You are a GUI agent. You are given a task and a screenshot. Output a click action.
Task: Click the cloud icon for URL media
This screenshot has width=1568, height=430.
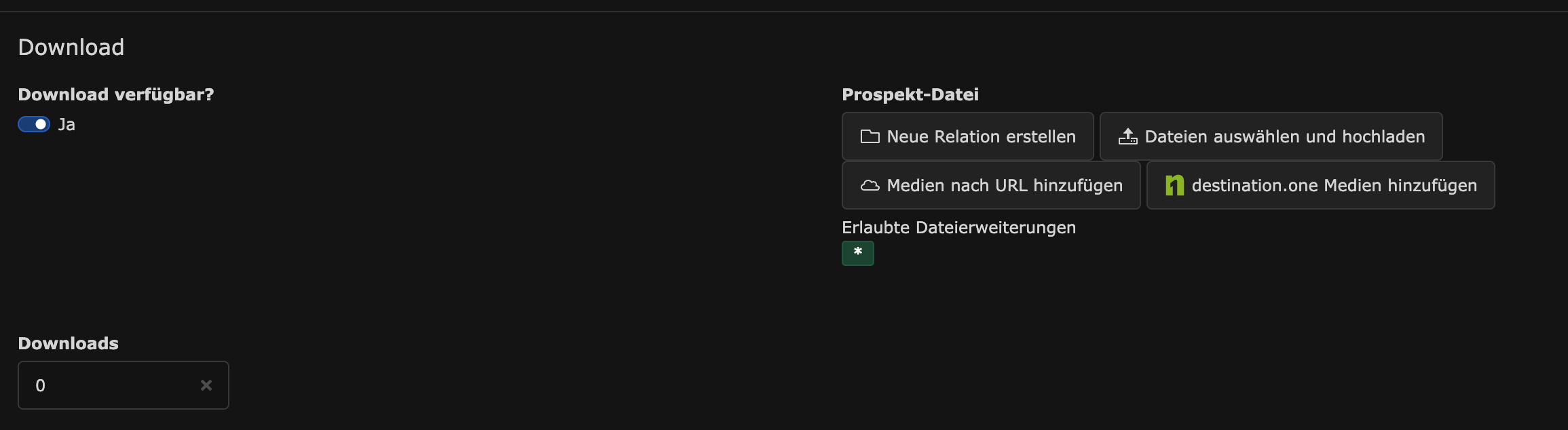coord(870,185)
